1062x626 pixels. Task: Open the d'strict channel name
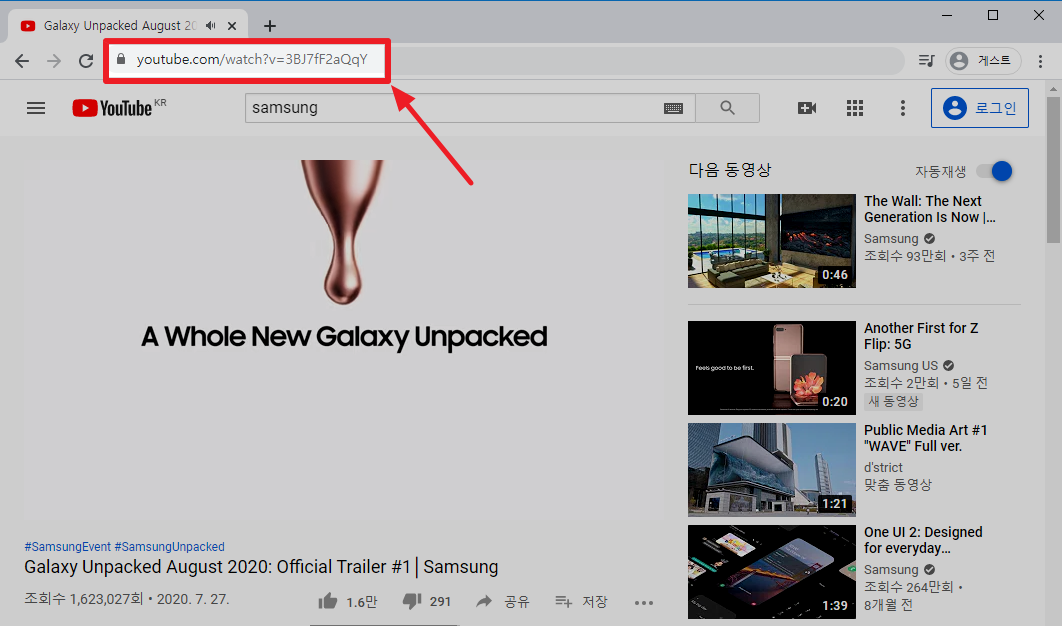point(883,467)
